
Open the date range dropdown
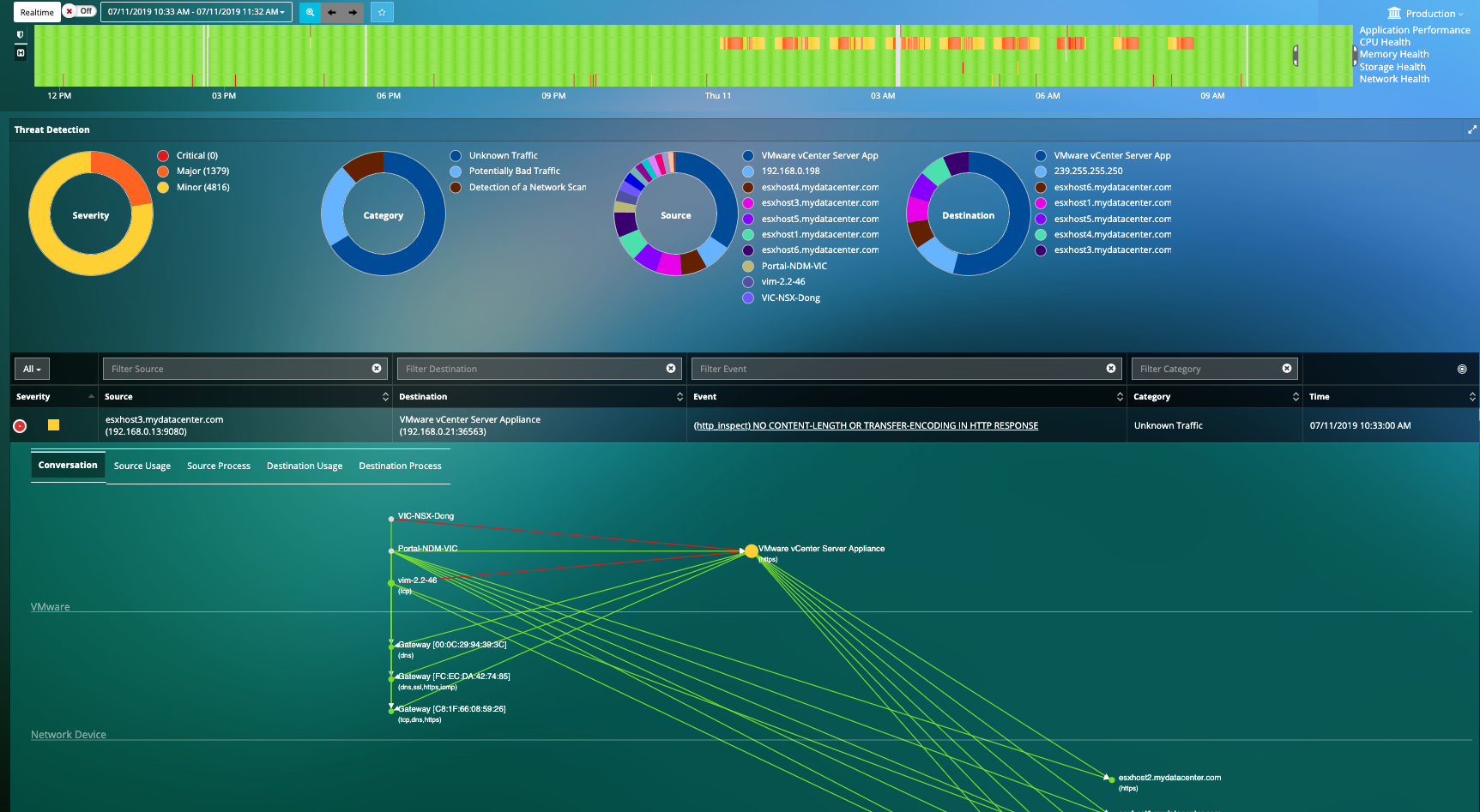[x=196, y=12]
